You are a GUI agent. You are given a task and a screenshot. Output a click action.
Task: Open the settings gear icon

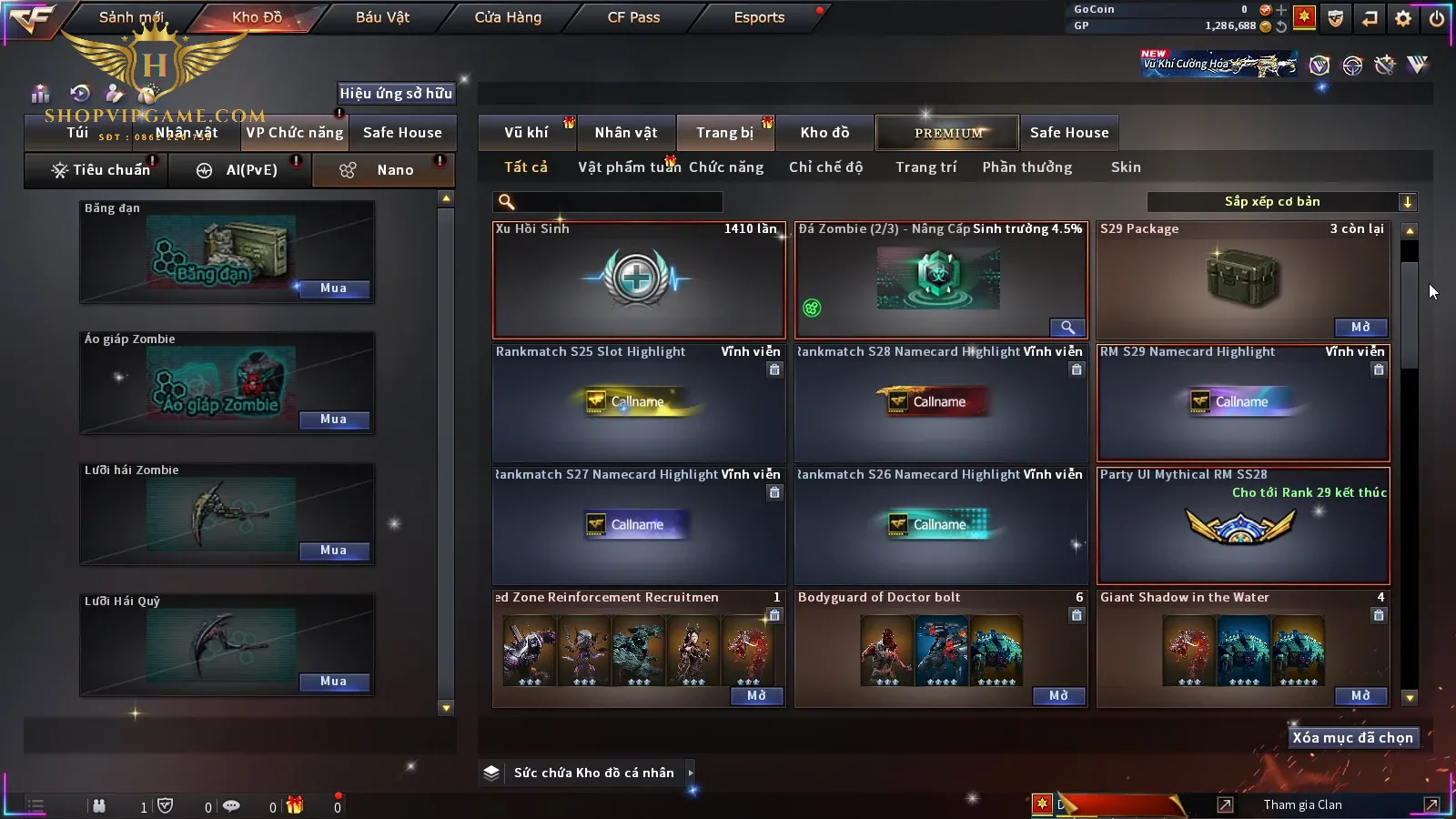(1403, 18)
